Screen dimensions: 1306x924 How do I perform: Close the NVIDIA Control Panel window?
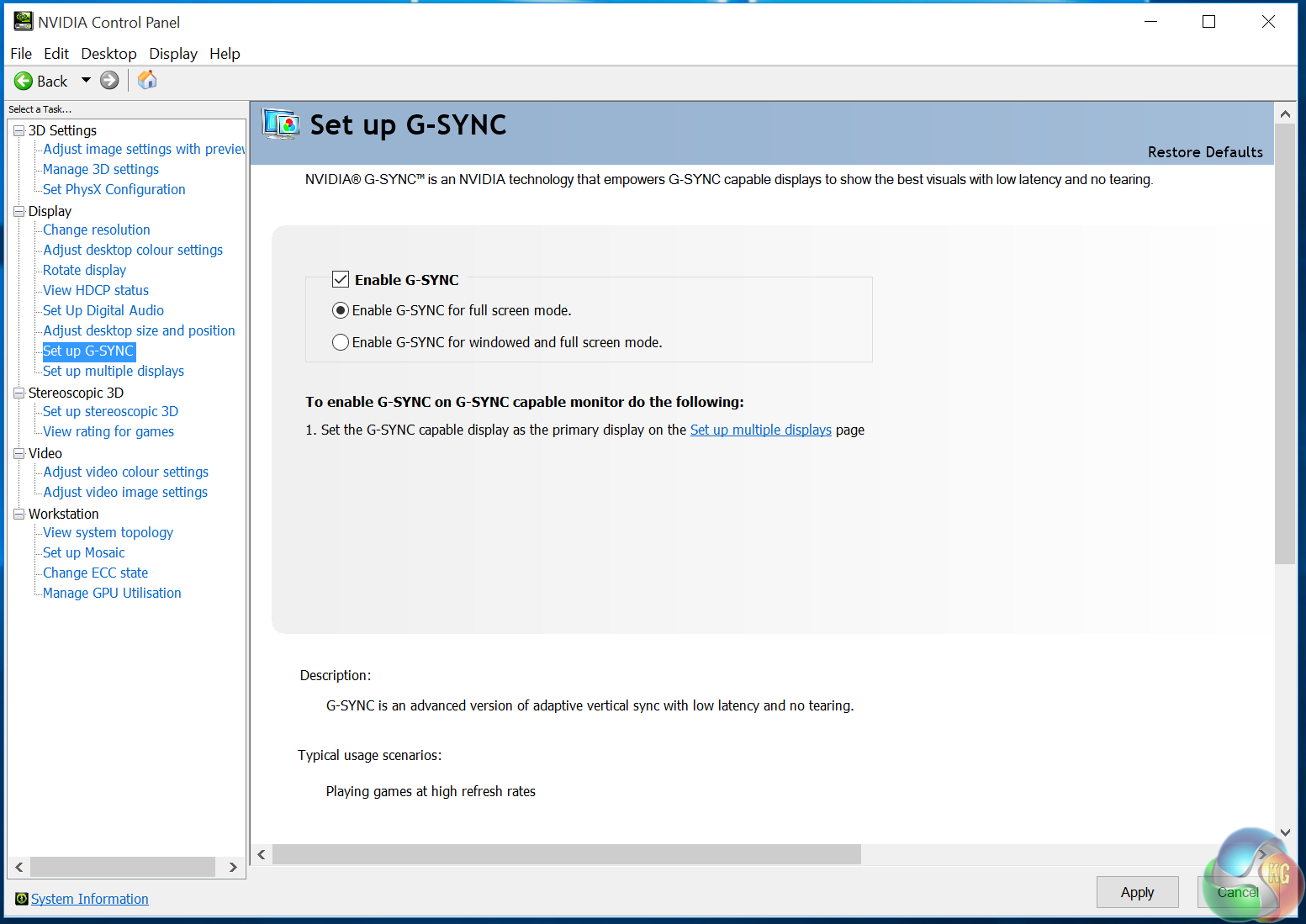[x=1268, y=22]
